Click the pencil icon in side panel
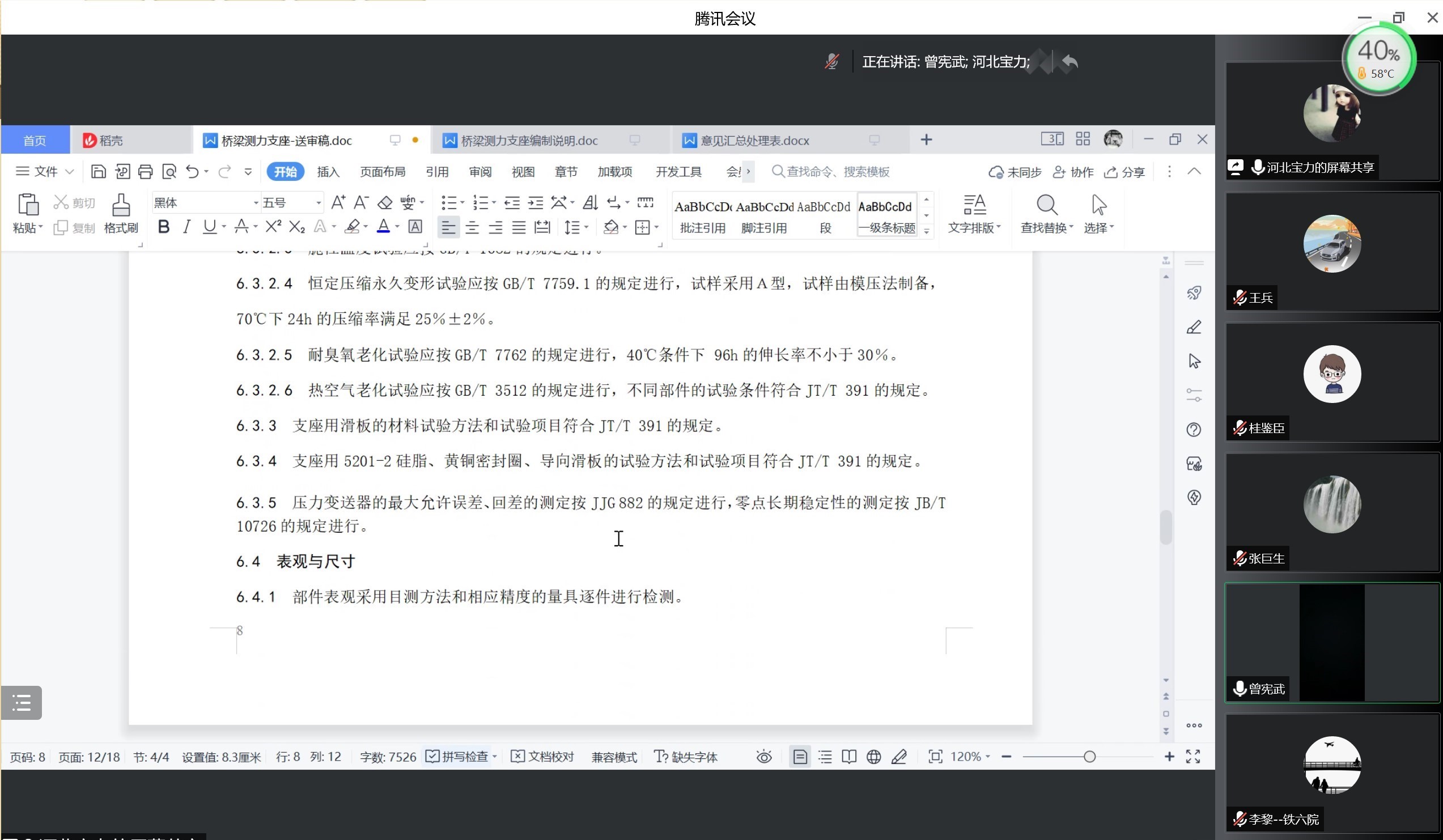 coord(1194,327)
